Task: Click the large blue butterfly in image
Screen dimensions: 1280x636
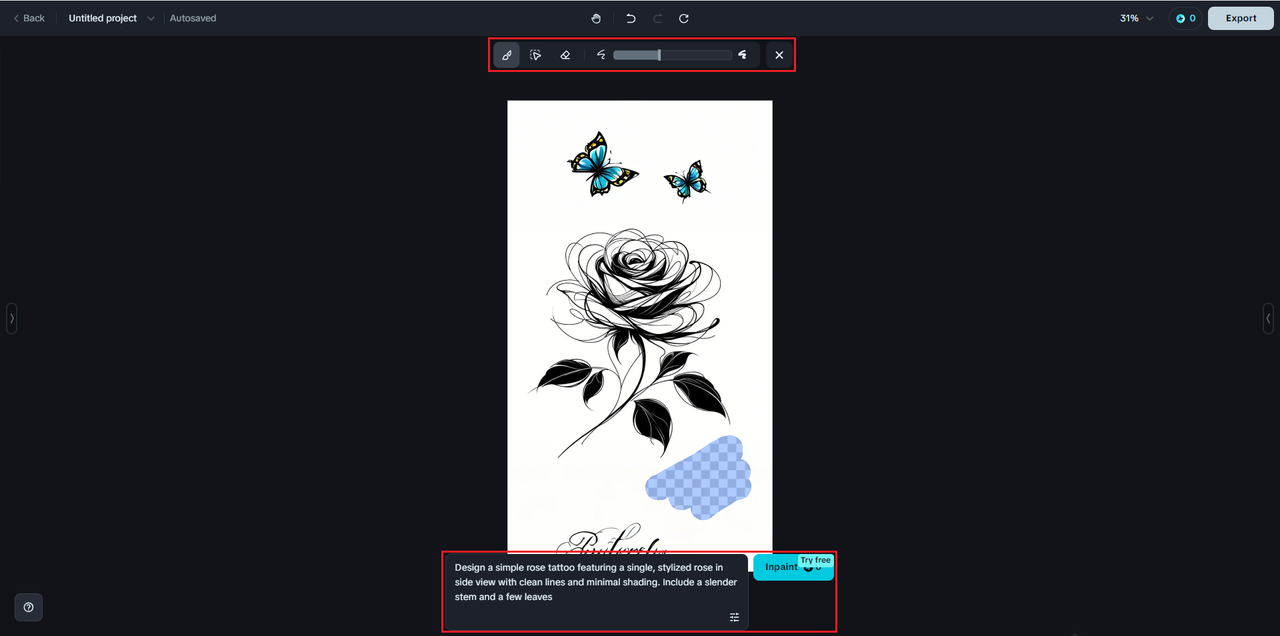Action: click(602, 163)
